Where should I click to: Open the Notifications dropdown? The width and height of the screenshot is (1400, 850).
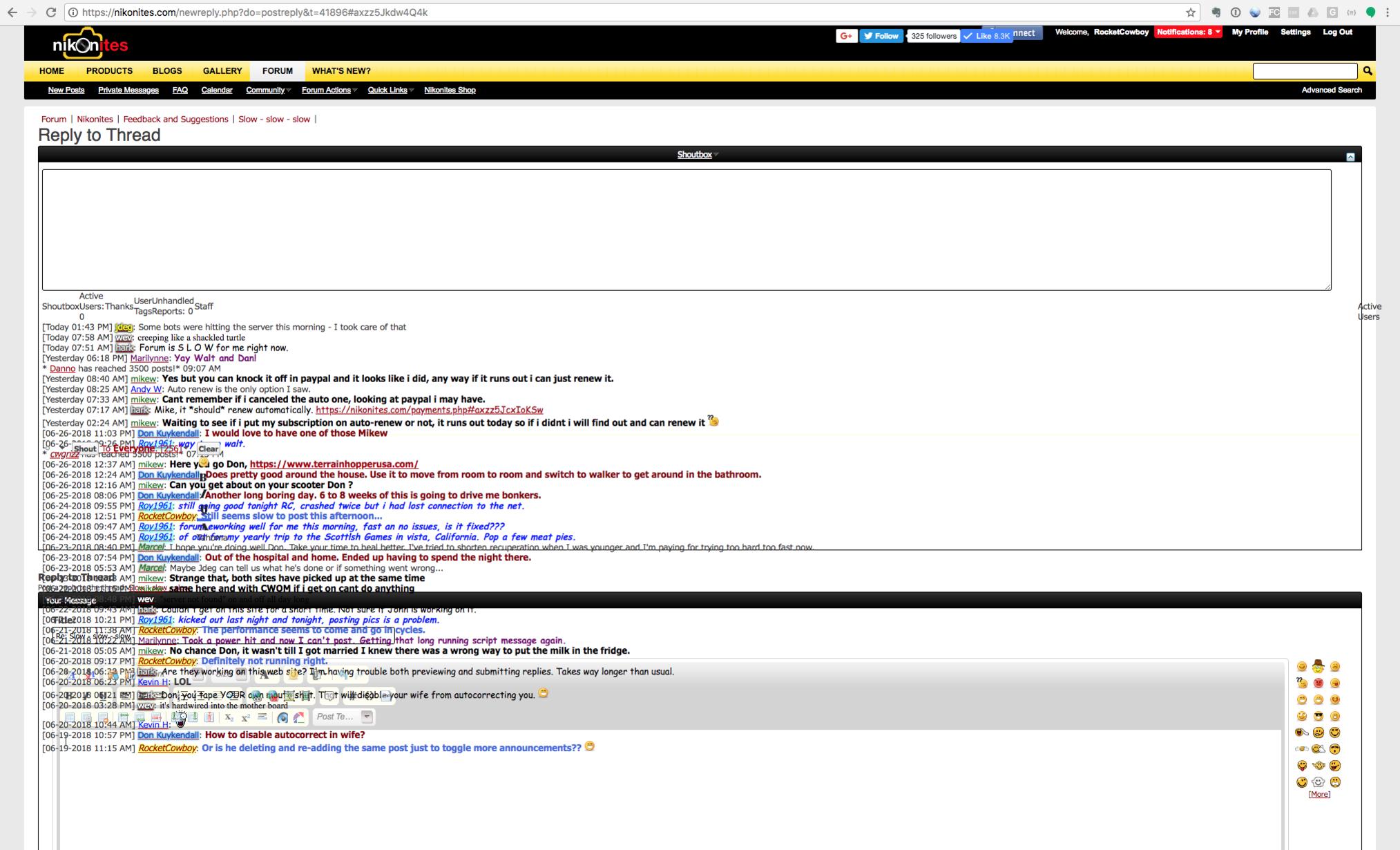point(1188,32)
